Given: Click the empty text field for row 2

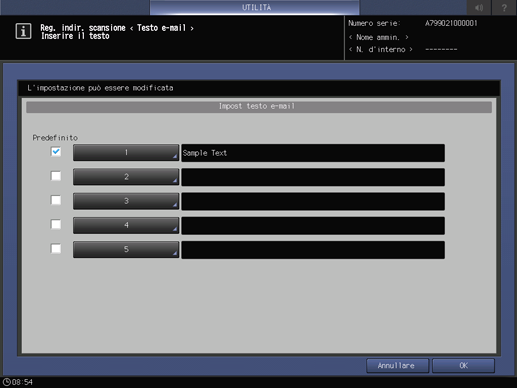Looking at the screenshot, I should click(x=313, y=177).
